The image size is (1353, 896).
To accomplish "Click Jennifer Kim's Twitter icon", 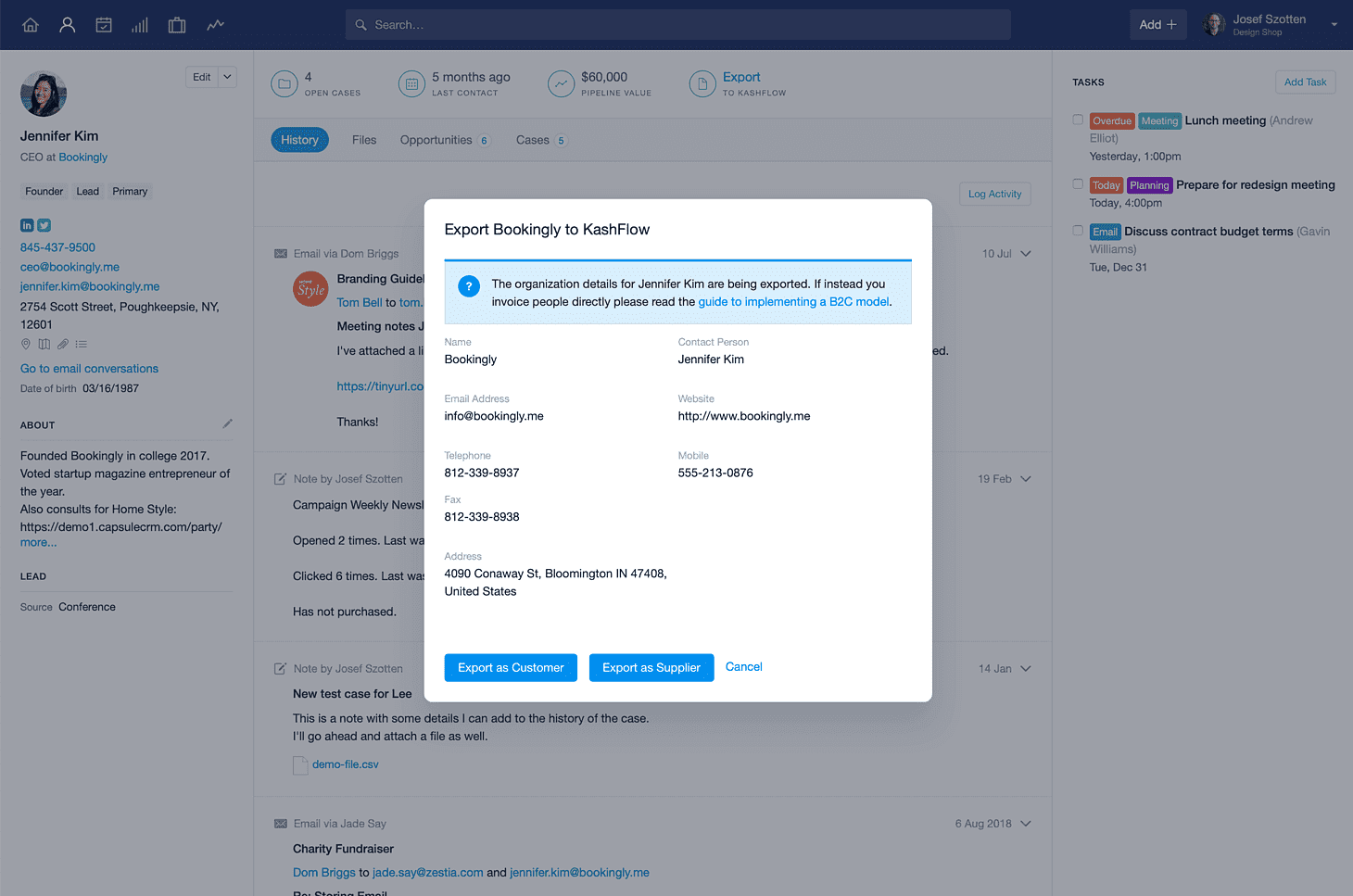I will (44, 225).
